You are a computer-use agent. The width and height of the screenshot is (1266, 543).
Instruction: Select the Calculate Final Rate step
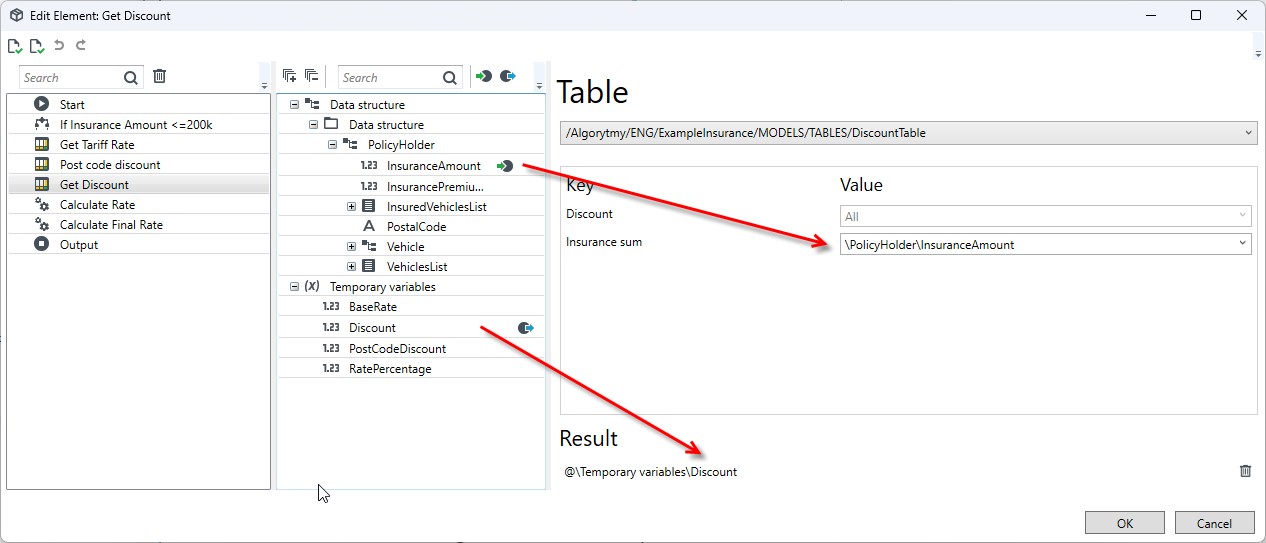coord(138,224)
